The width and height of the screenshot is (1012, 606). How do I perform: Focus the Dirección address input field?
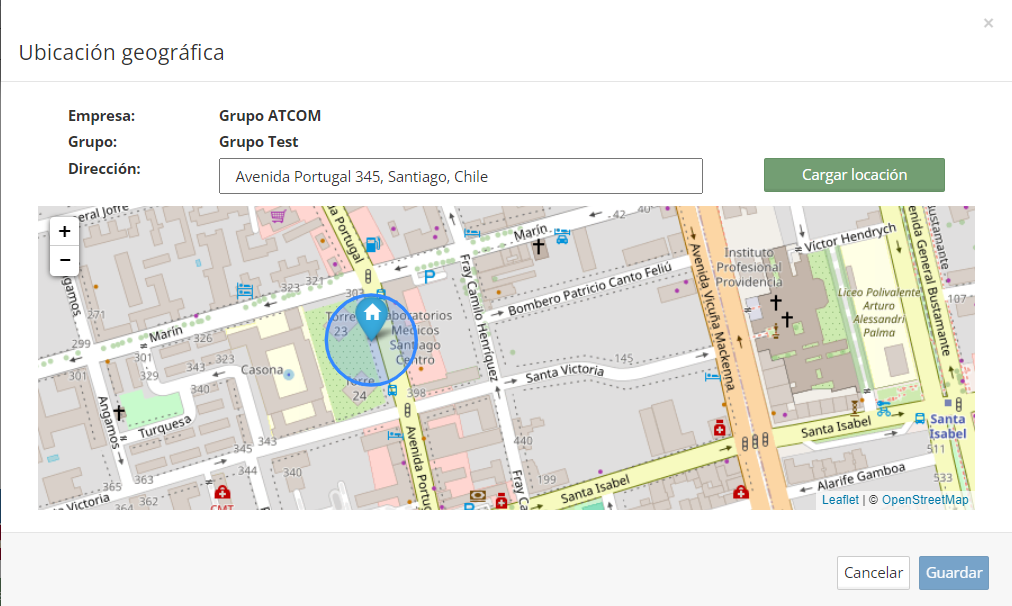[x=460, y=176]
